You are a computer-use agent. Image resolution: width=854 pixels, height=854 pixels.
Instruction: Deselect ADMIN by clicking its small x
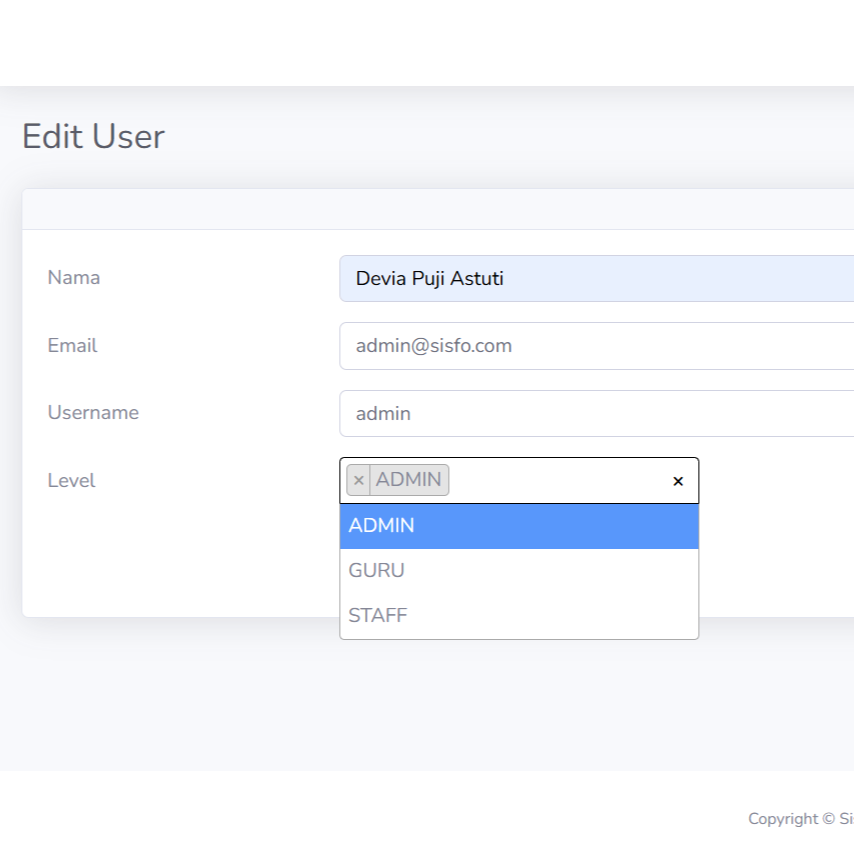pos(358,480)
